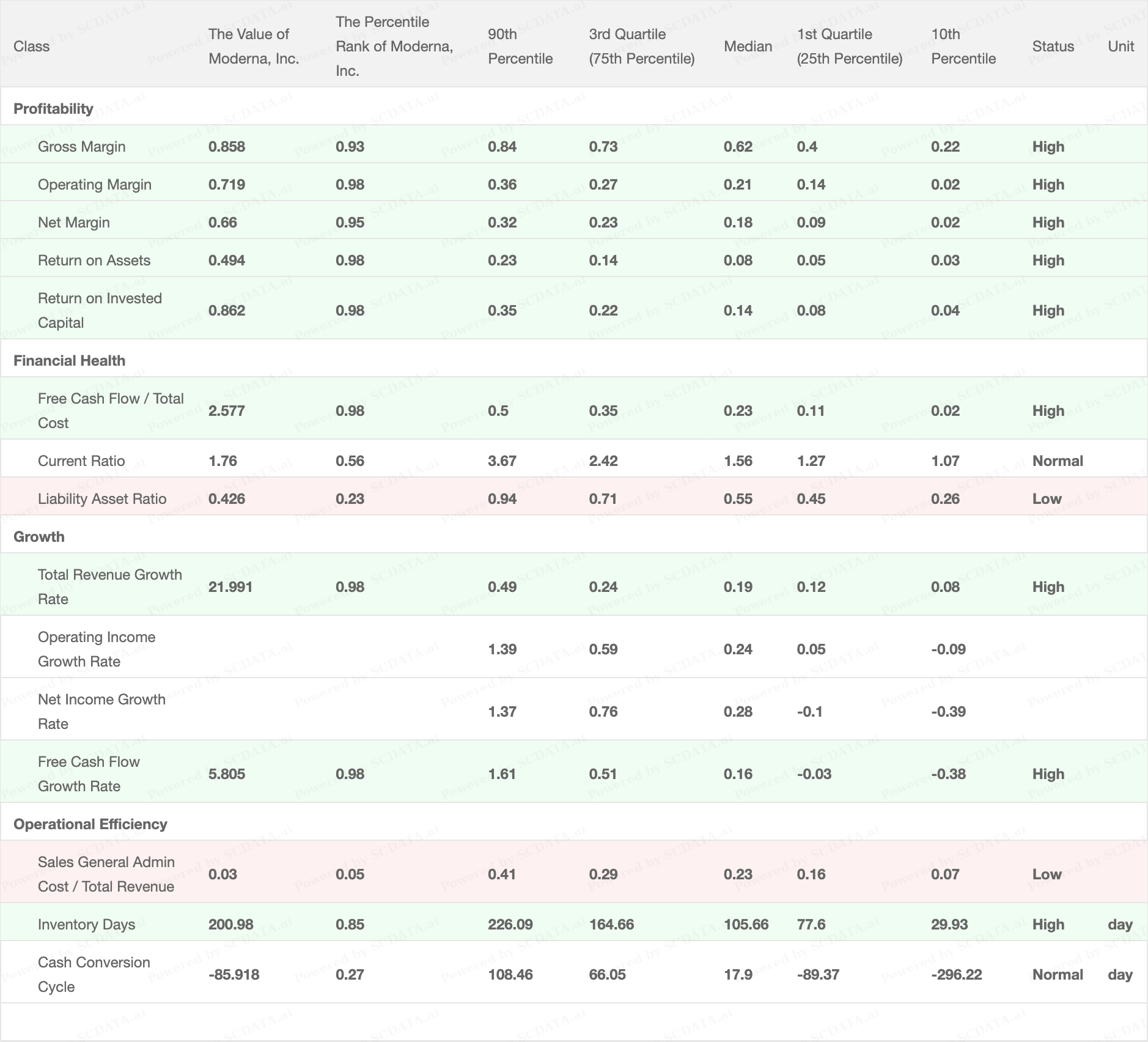Image resolution: width=1148 pixels, height=1042 pixels.
Task: Click Operating Margin value 0.719
Action: pyautogui.click(x=226, y=185)
